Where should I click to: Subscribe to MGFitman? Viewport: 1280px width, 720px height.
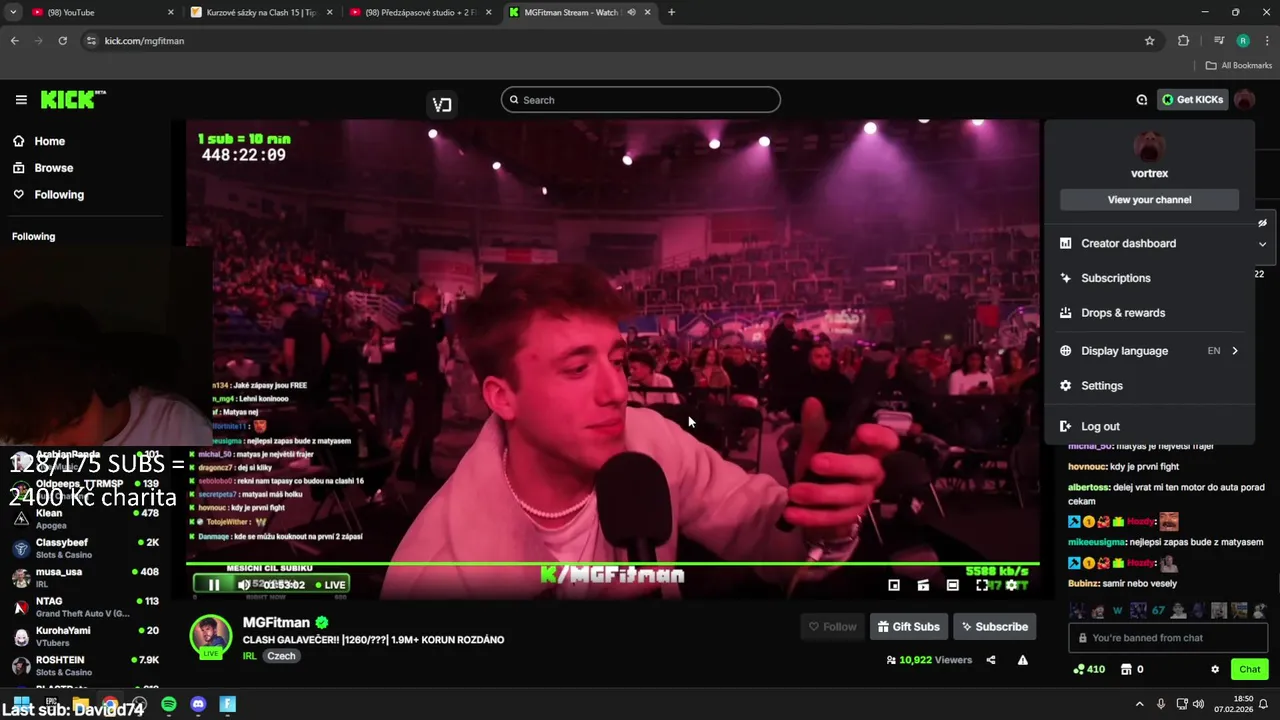tap(995, 627)
